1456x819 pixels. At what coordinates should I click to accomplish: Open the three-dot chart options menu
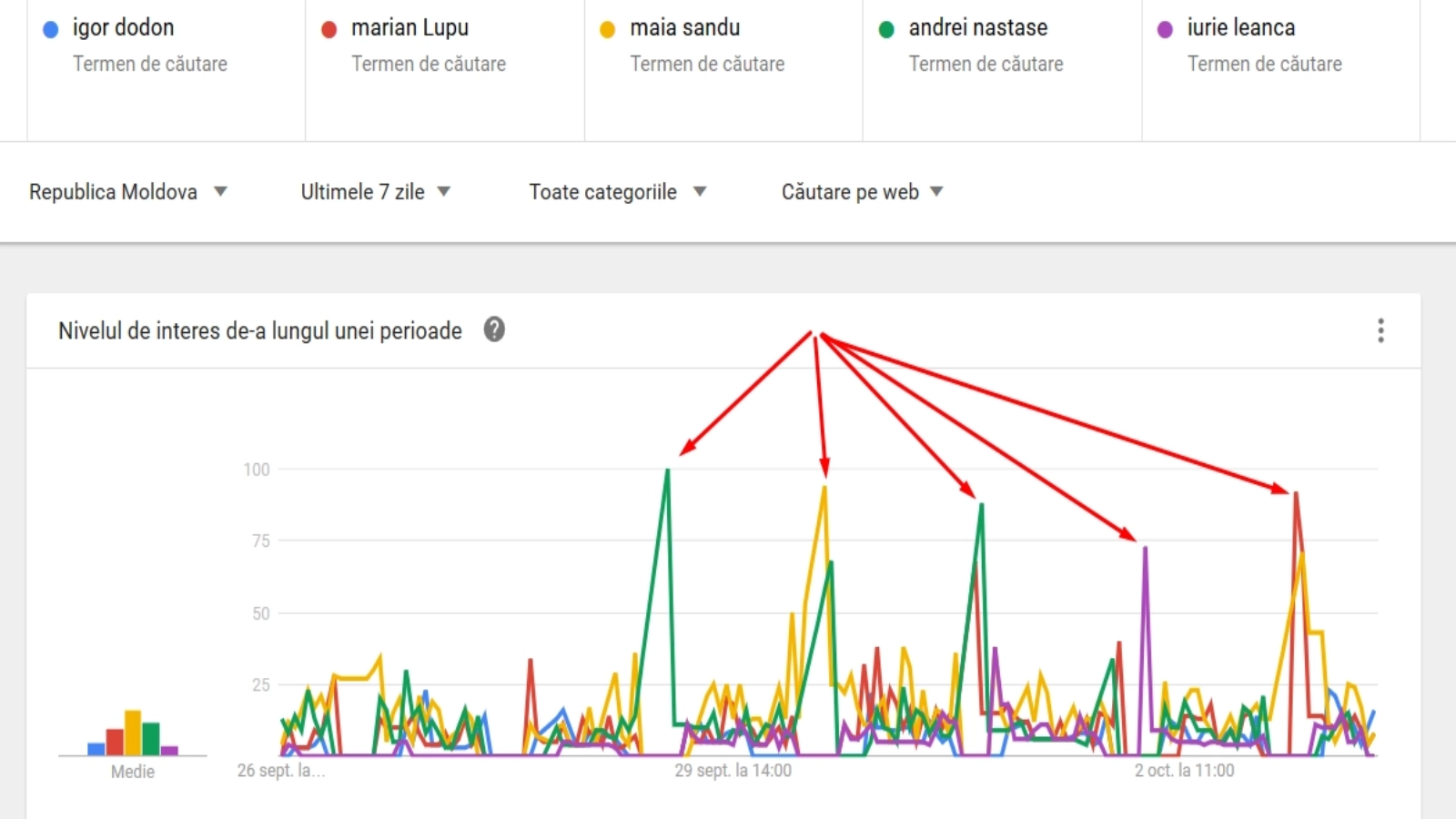[x=1380, y=330]
